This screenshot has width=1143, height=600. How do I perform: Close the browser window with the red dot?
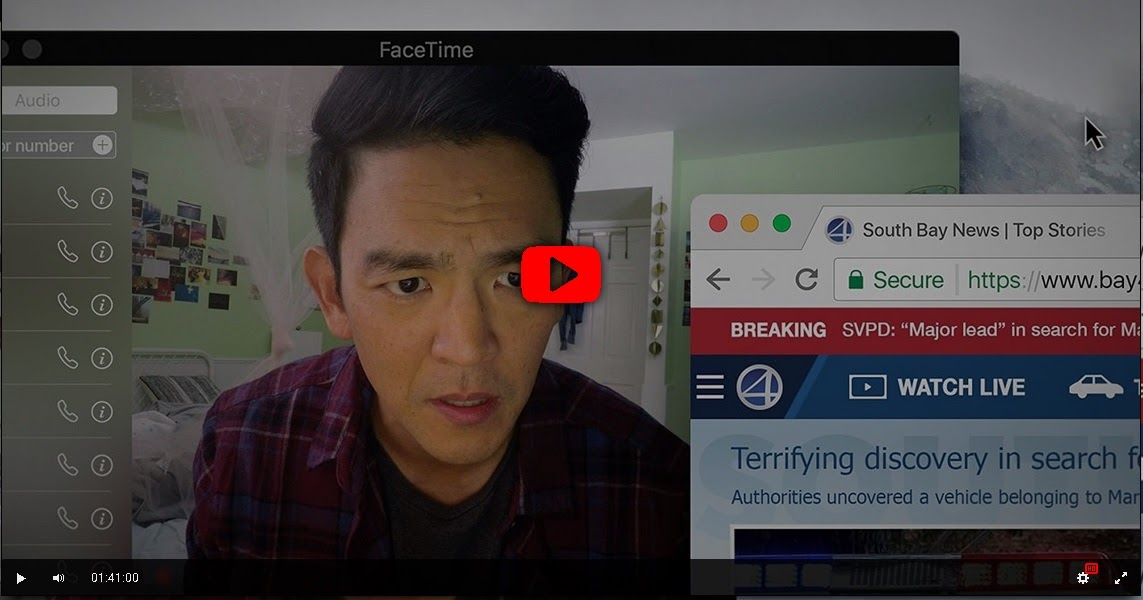tap(718, 223)
